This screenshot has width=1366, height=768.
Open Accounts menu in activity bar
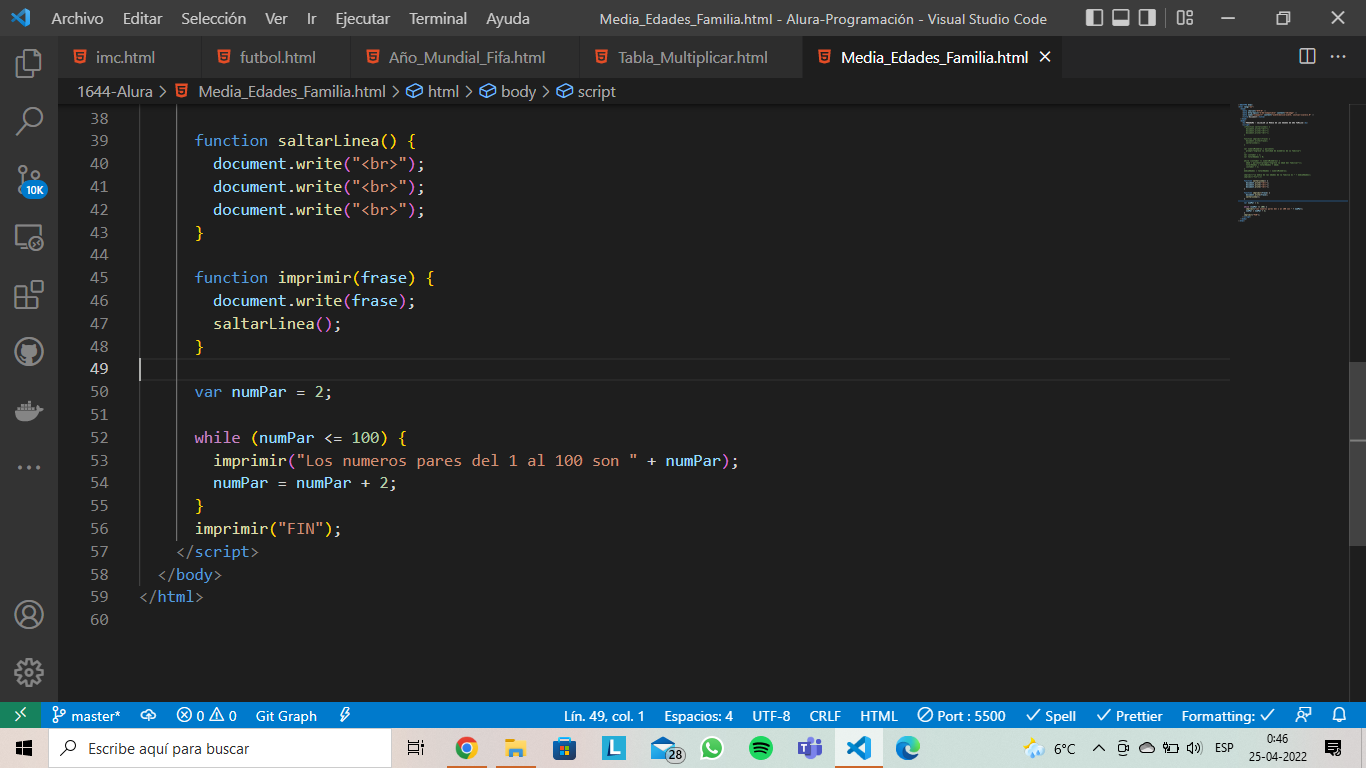(x=29, y=614)
